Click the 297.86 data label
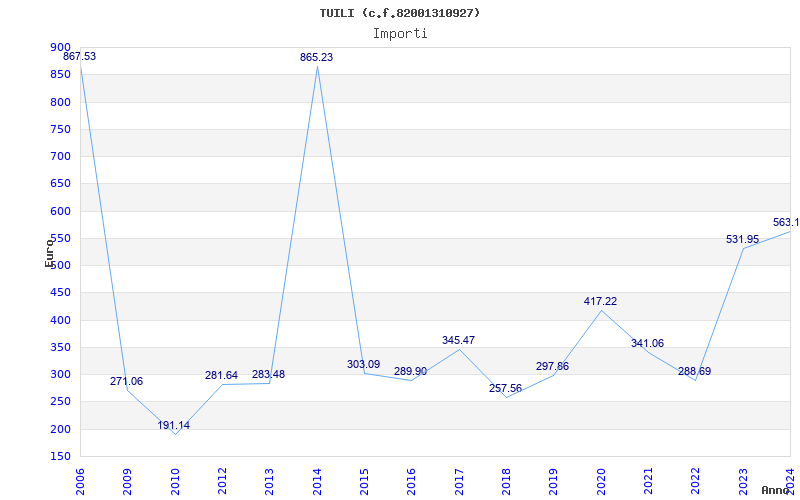 pyautogui.click(x=553, y=366)
